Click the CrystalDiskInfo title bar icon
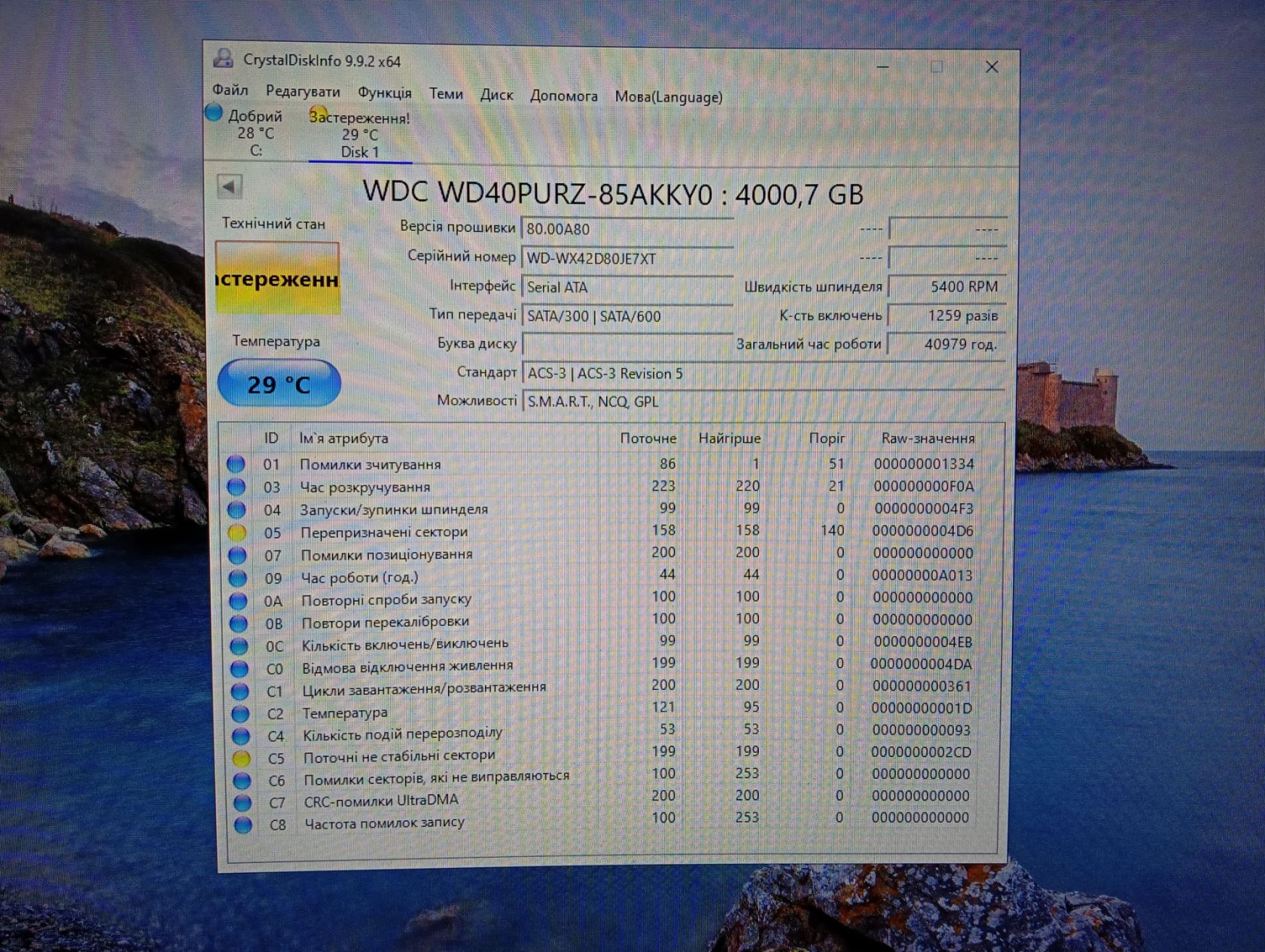 pos(223,58)
